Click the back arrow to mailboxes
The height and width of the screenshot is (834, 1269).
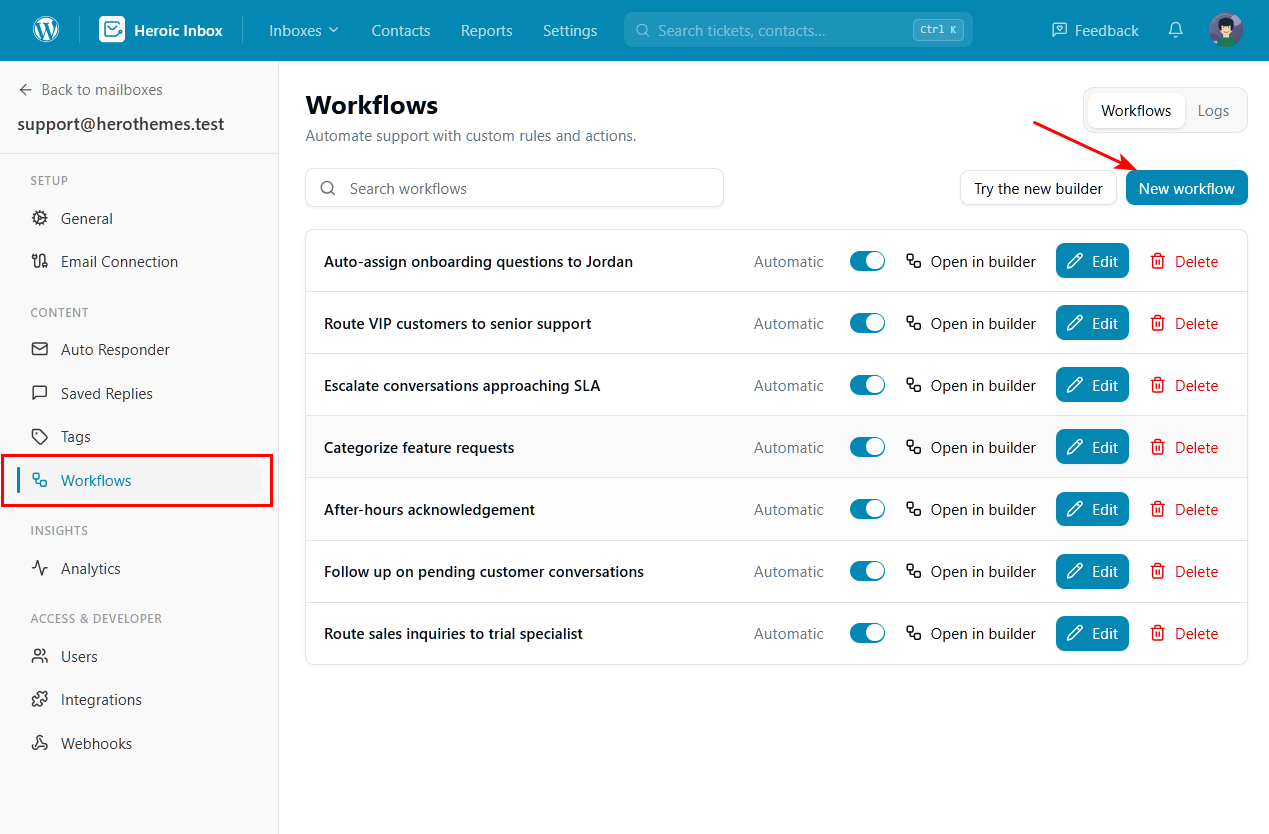click(x=26, y=90)
